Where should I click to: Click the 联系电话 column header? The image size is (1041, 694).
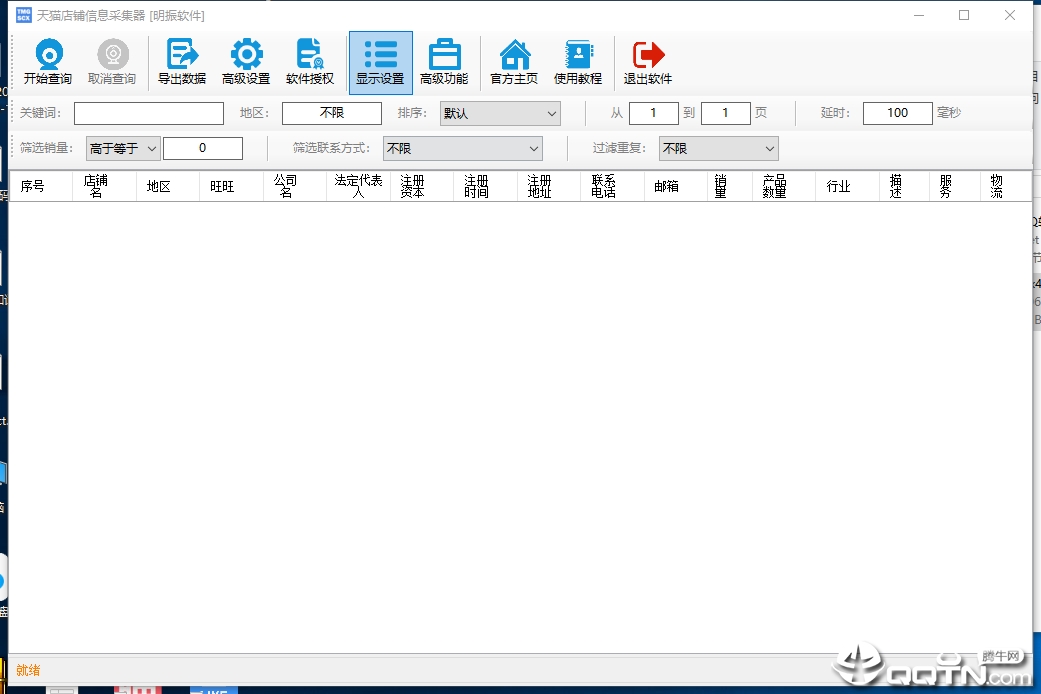pos(603,187)
